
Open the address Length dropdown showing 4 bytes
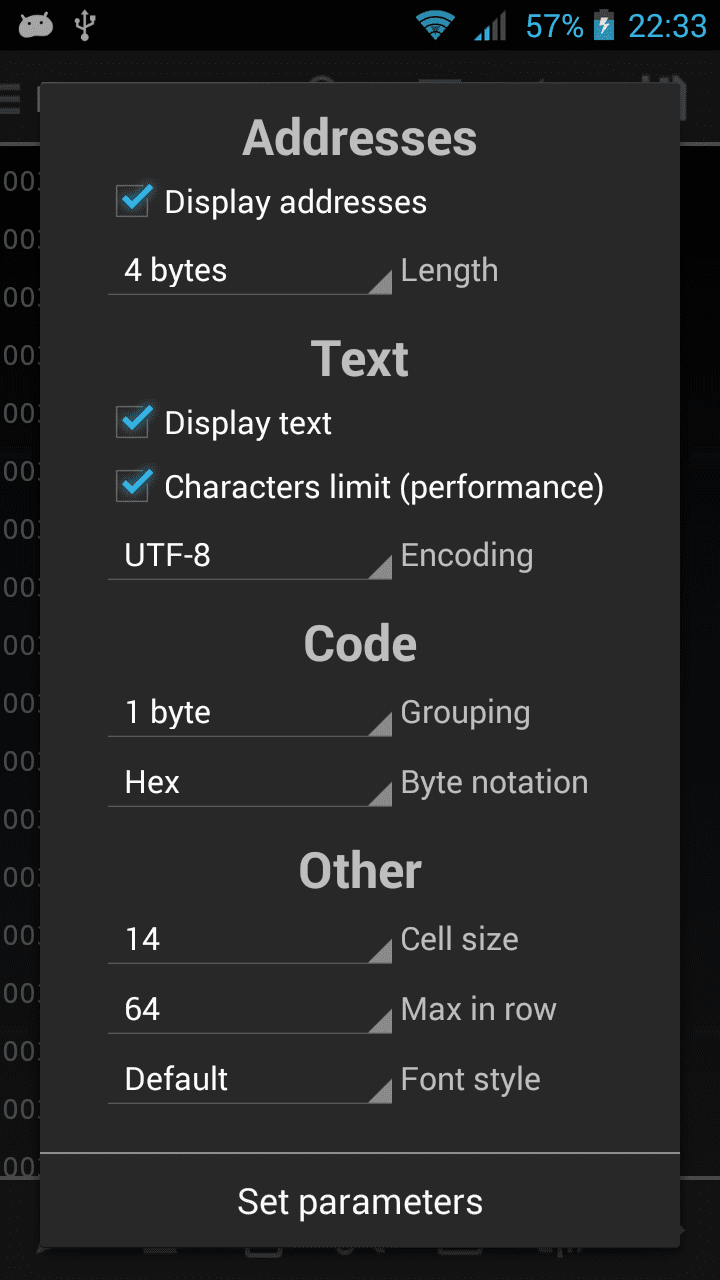[x=250, y=271]
